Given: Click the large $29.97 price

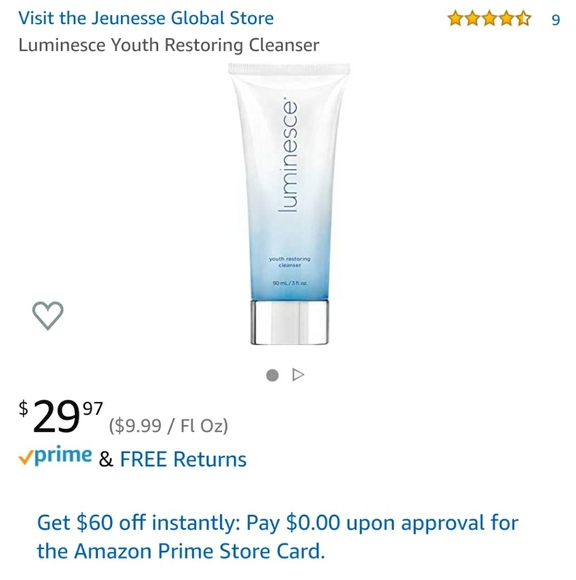Looking at the screenshot, I should pyautogui.click(x=61, y=416).
